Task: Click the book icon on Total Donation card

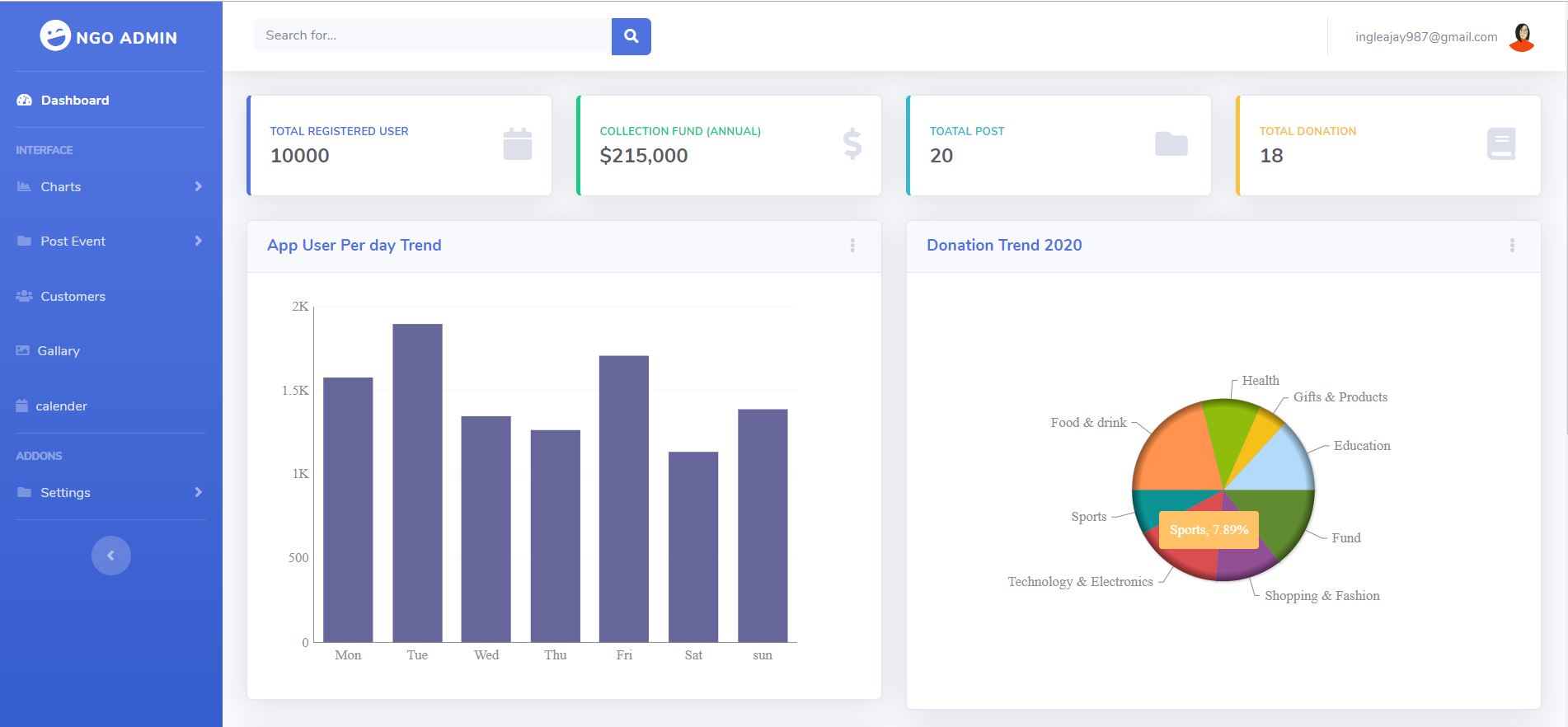Action: (1500, 144)
